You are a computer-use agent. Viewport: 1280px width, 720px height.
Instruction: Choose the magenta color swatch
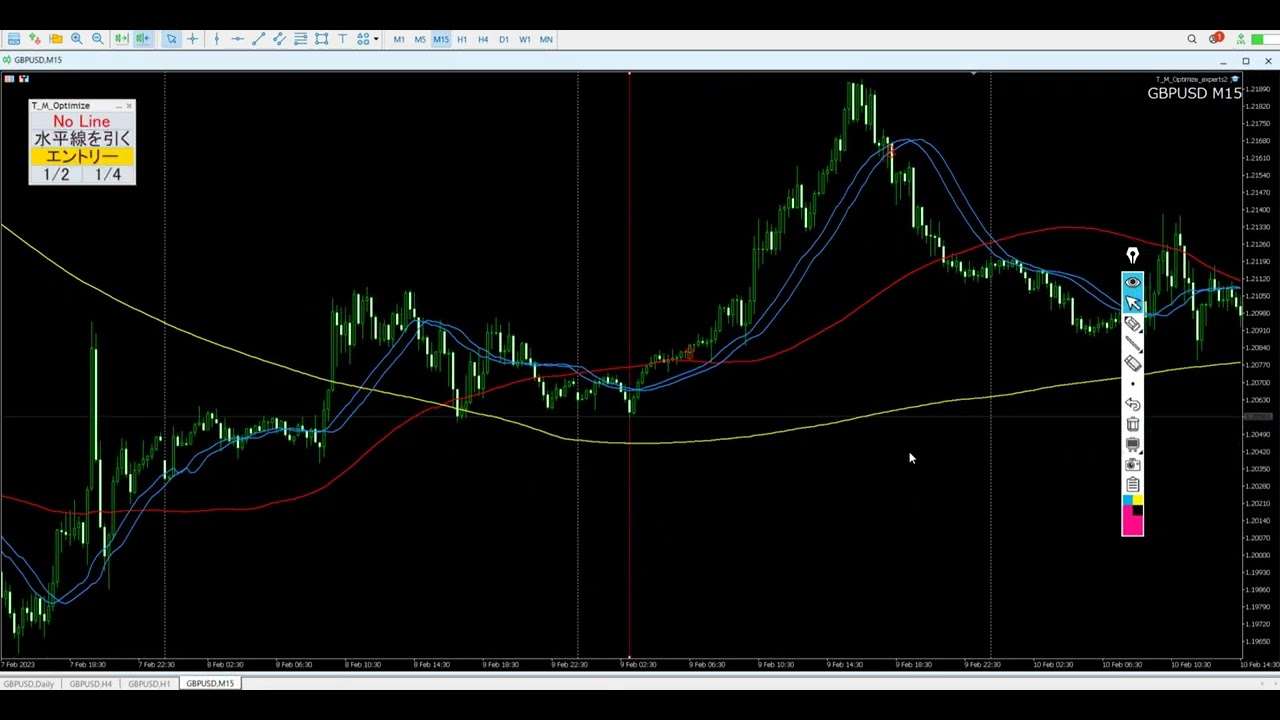click(1132, 524)
